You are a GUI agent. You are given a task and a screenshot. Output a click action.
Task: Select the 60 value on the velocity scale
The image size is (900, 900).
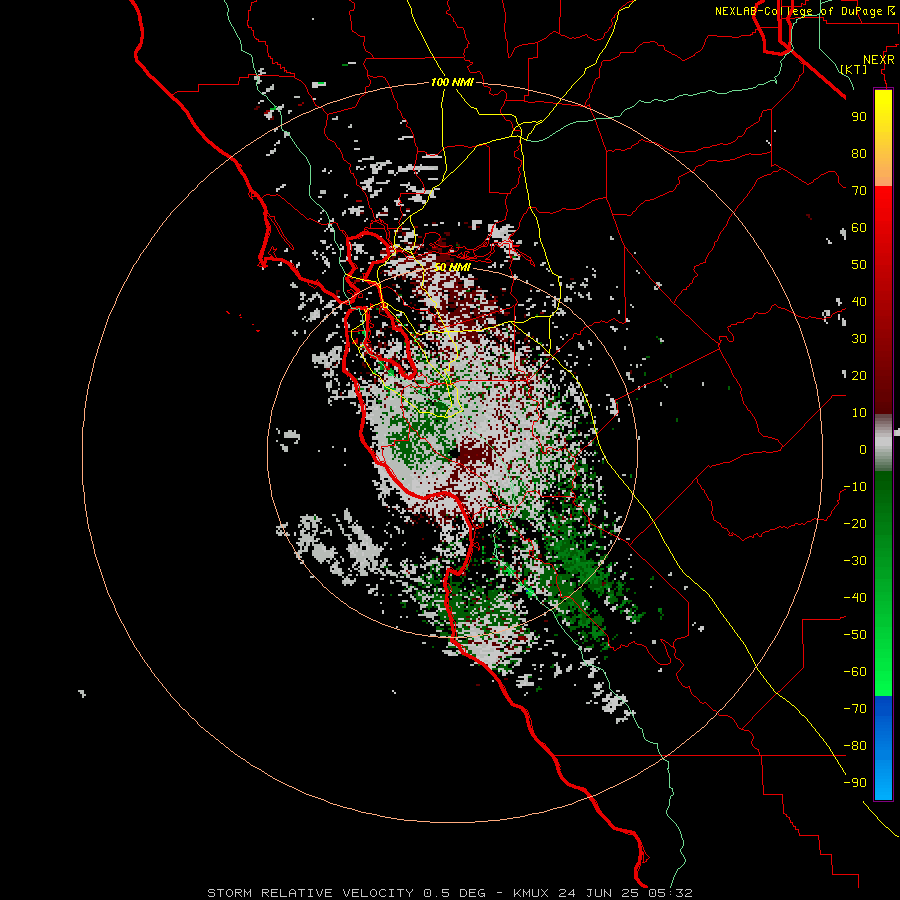pyautogui.click(x=859, y=227)
